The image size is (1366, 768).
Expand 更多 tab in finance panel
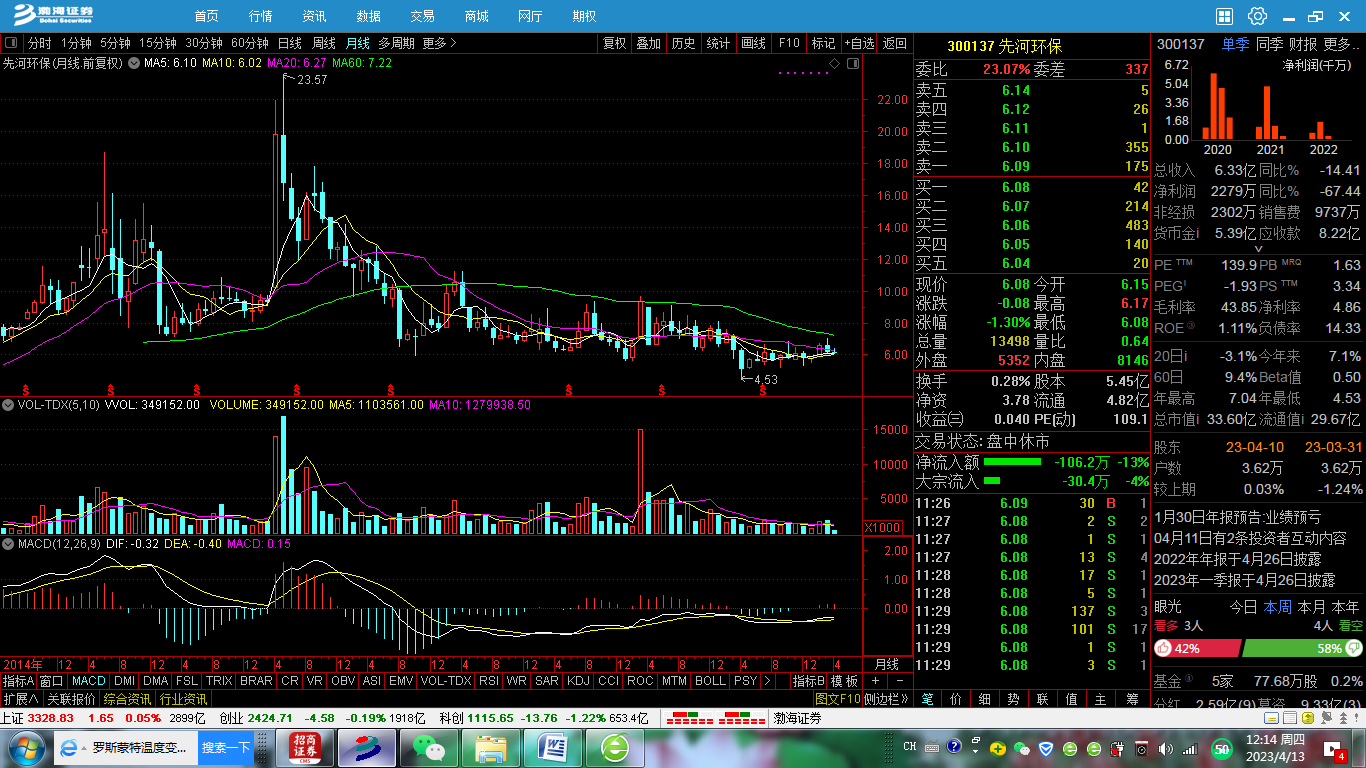(x=1343, y=44)
